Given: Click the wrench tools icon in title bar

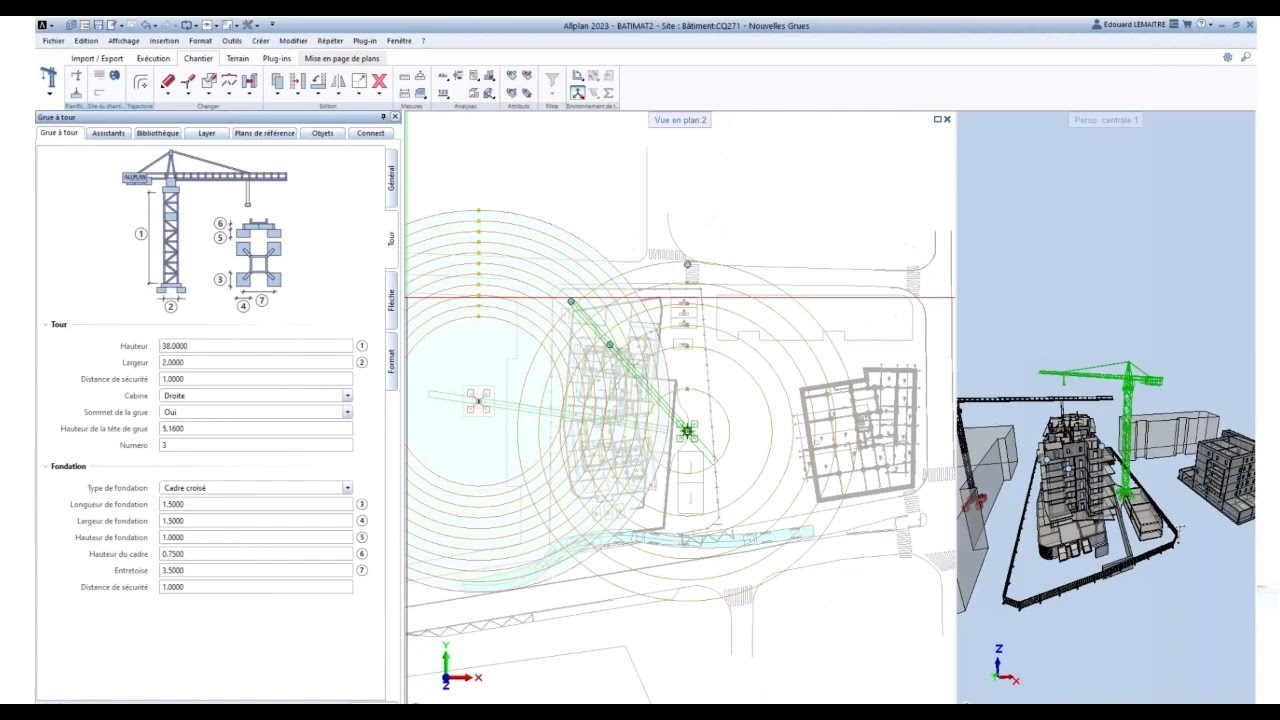Looking at the screenshot, I should pos(247,25).
